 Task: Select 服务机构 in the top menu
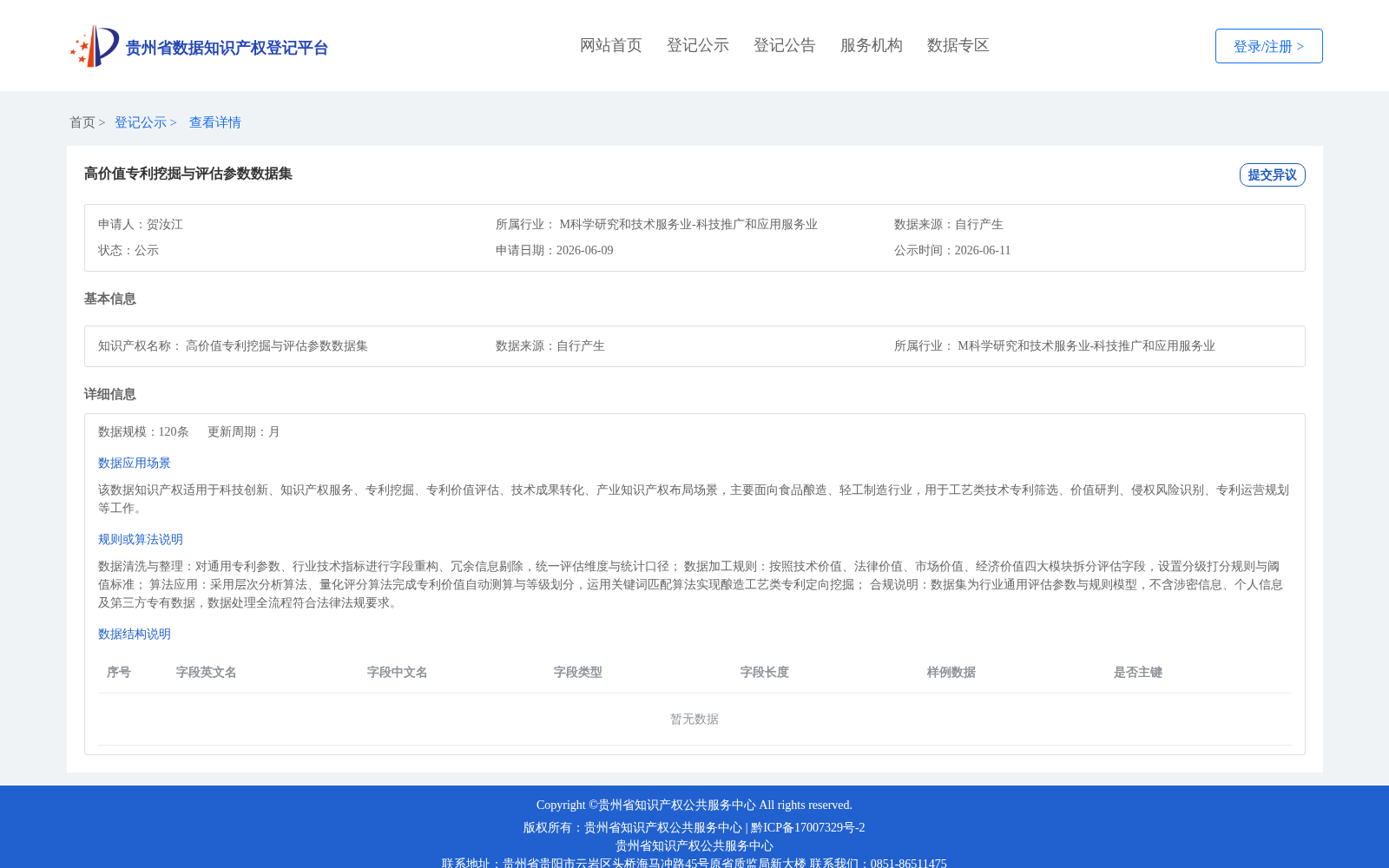(x=872, y=45)
